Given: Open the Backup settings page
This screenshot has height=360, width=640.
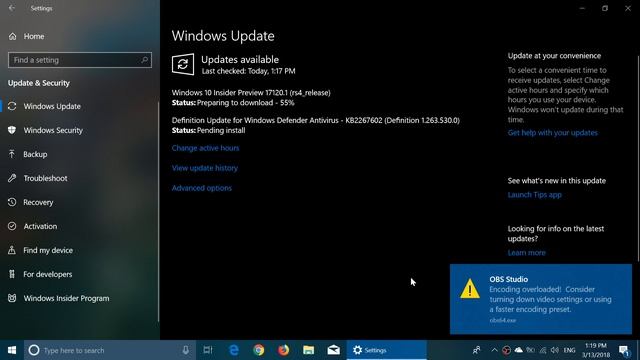Looking at the screenshot, I should click(80, 154).
